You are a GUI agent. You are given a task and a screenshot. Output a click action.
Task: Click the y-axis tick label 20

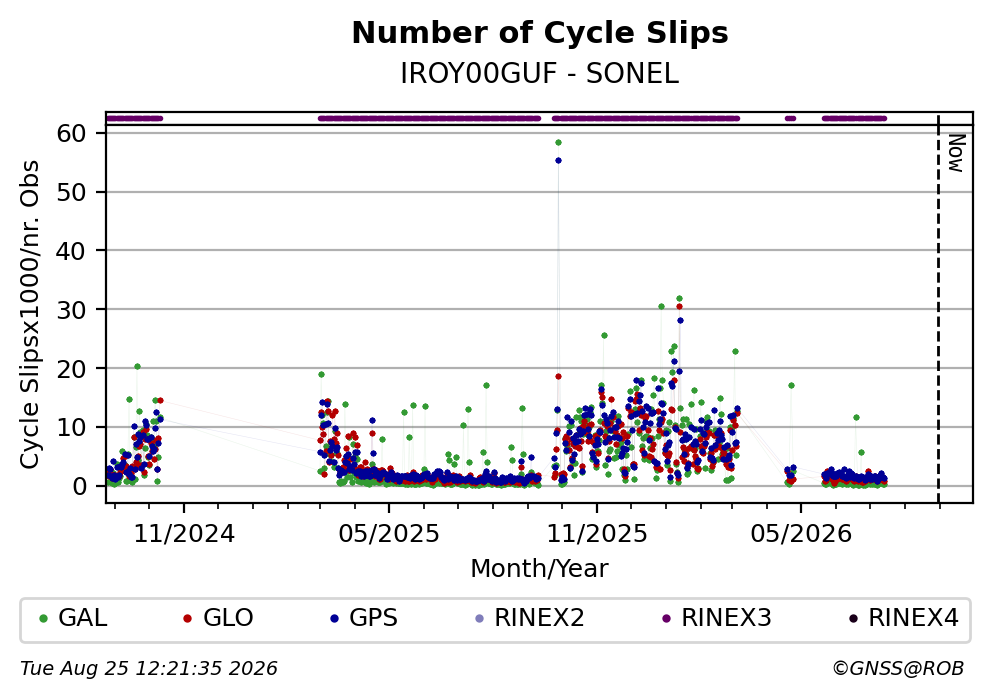coord(72,369)
